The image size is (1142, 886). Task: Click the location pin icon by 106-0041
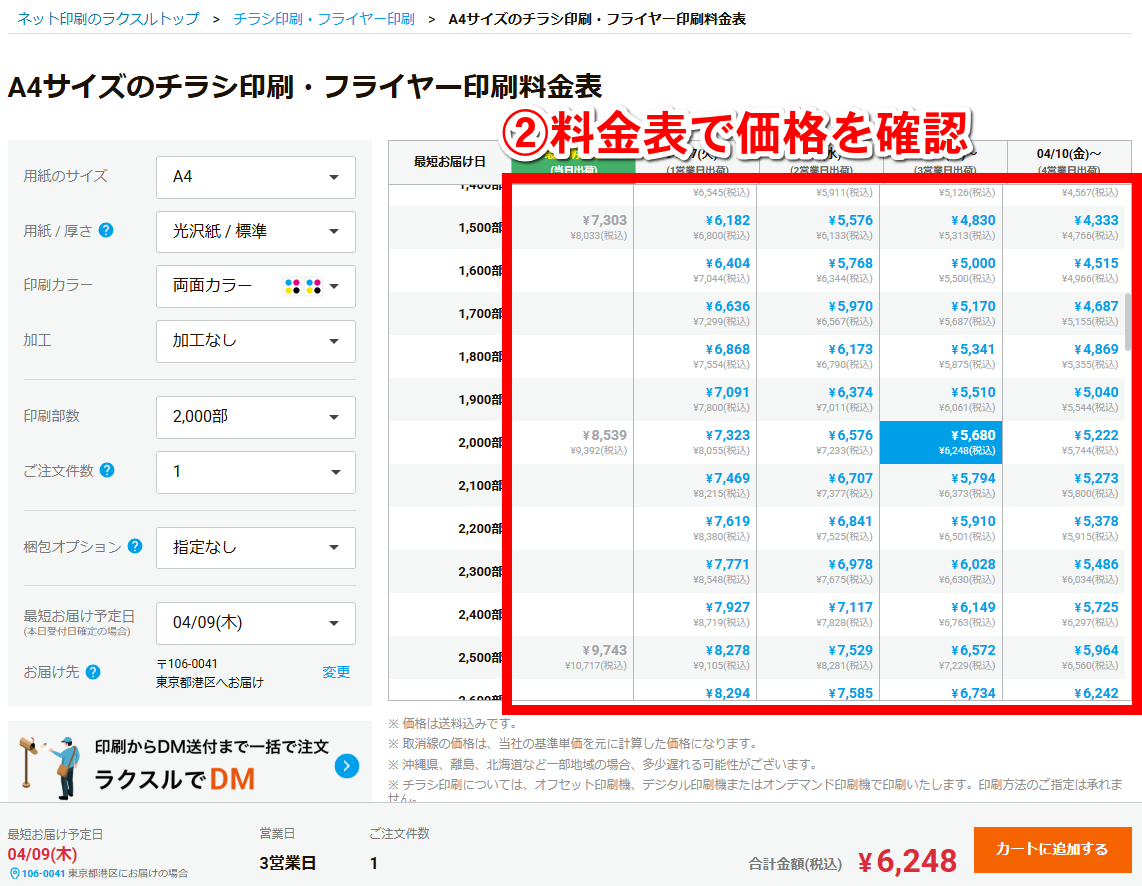tap(14, 873)
